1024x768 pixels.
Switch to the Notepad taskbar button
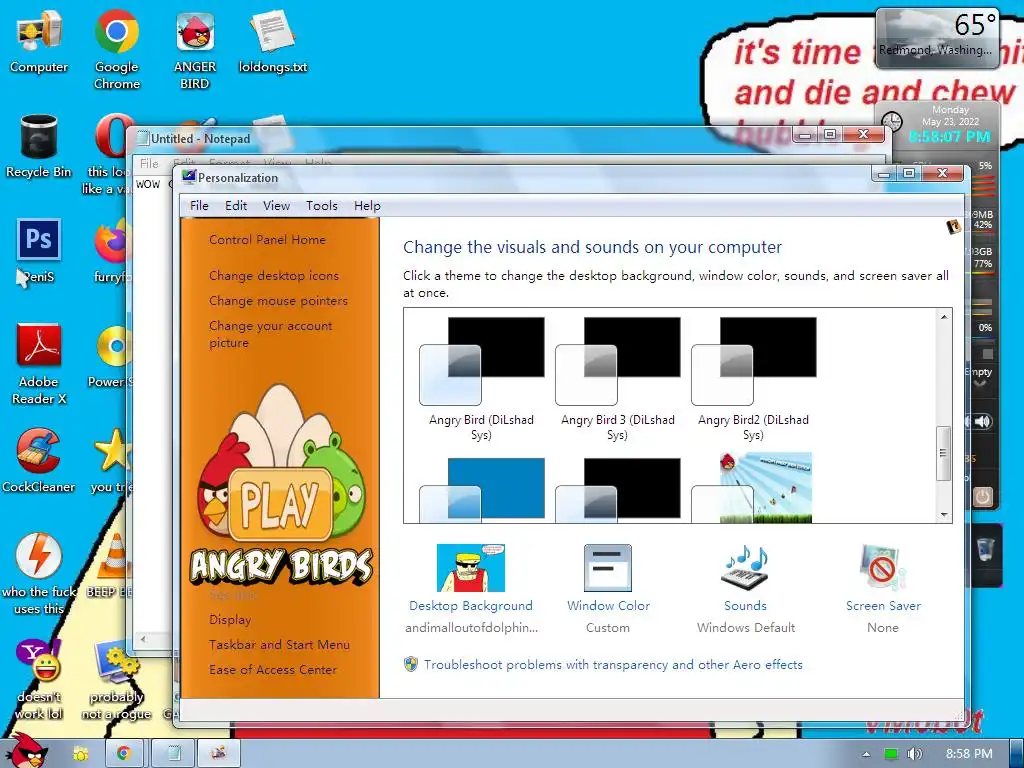(x=173, y=753)
